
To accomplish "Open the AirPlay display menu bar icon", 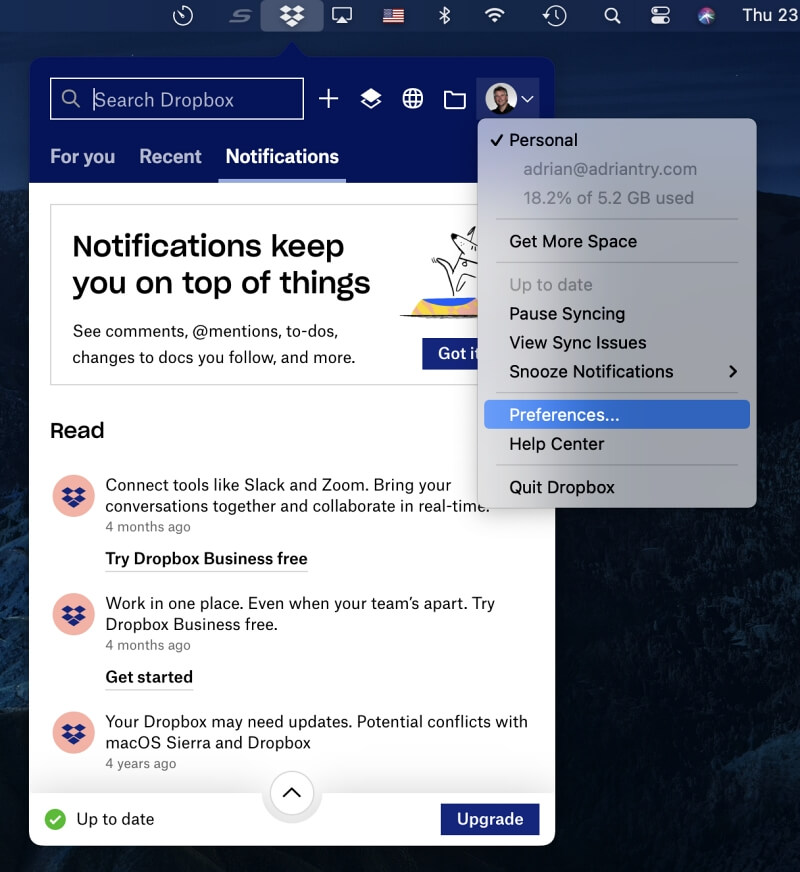I will 342,16.
